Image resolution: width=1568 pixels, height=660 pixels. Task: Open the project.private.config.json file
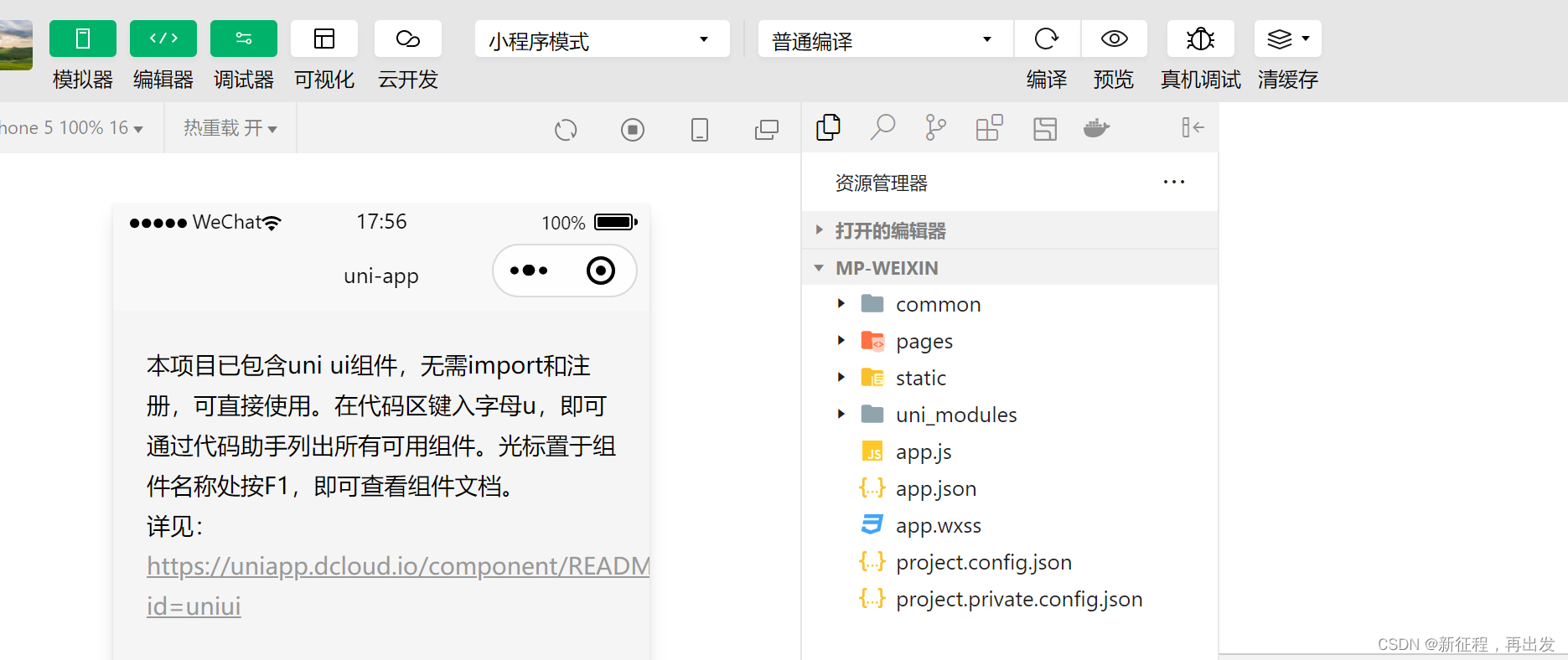1010,599
